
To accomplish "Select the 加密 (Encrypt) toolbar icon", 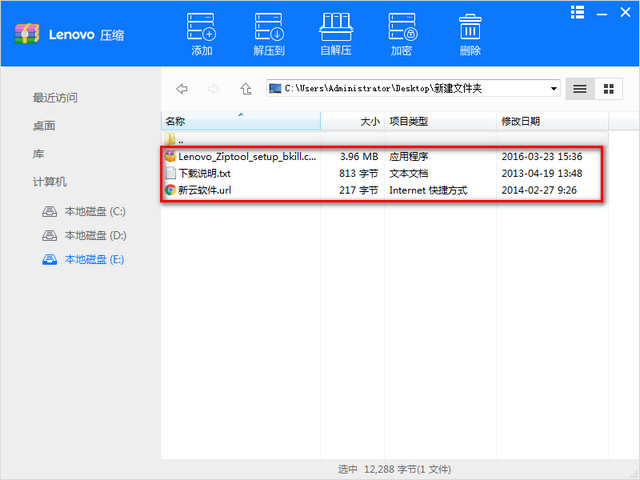I will click(x=402, y=34).
